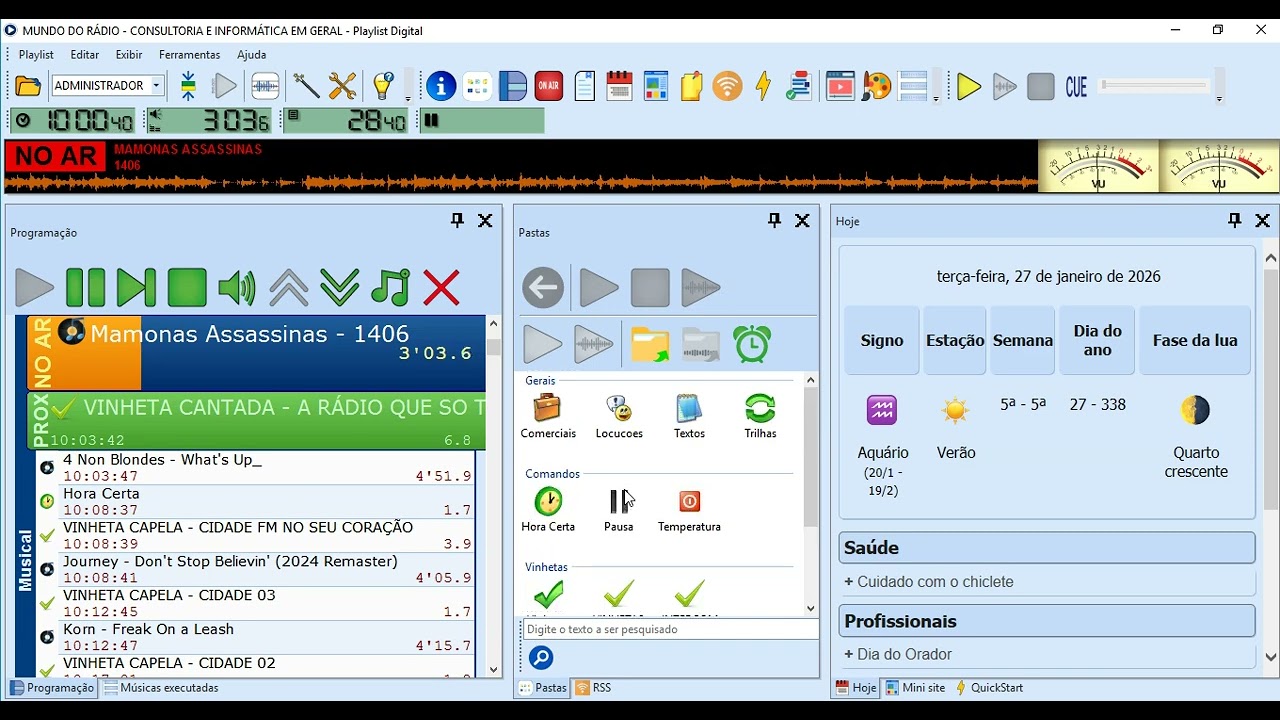Screen dimensions: 1280x720
Task: Click the Fase da lua button
Action: (1195, 340)
